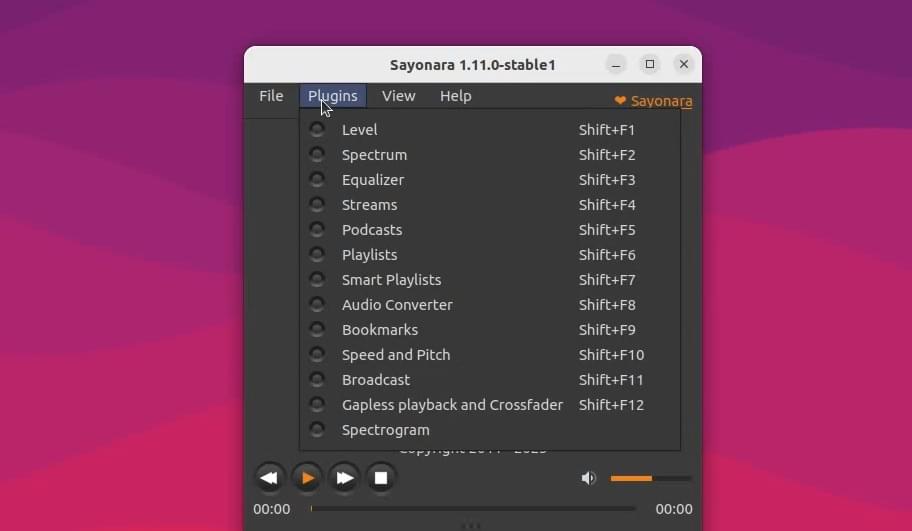Image resolution: width=912 pixels, height=531 pixels.
Task: Close the open Plugins menu
Action: 333,96
